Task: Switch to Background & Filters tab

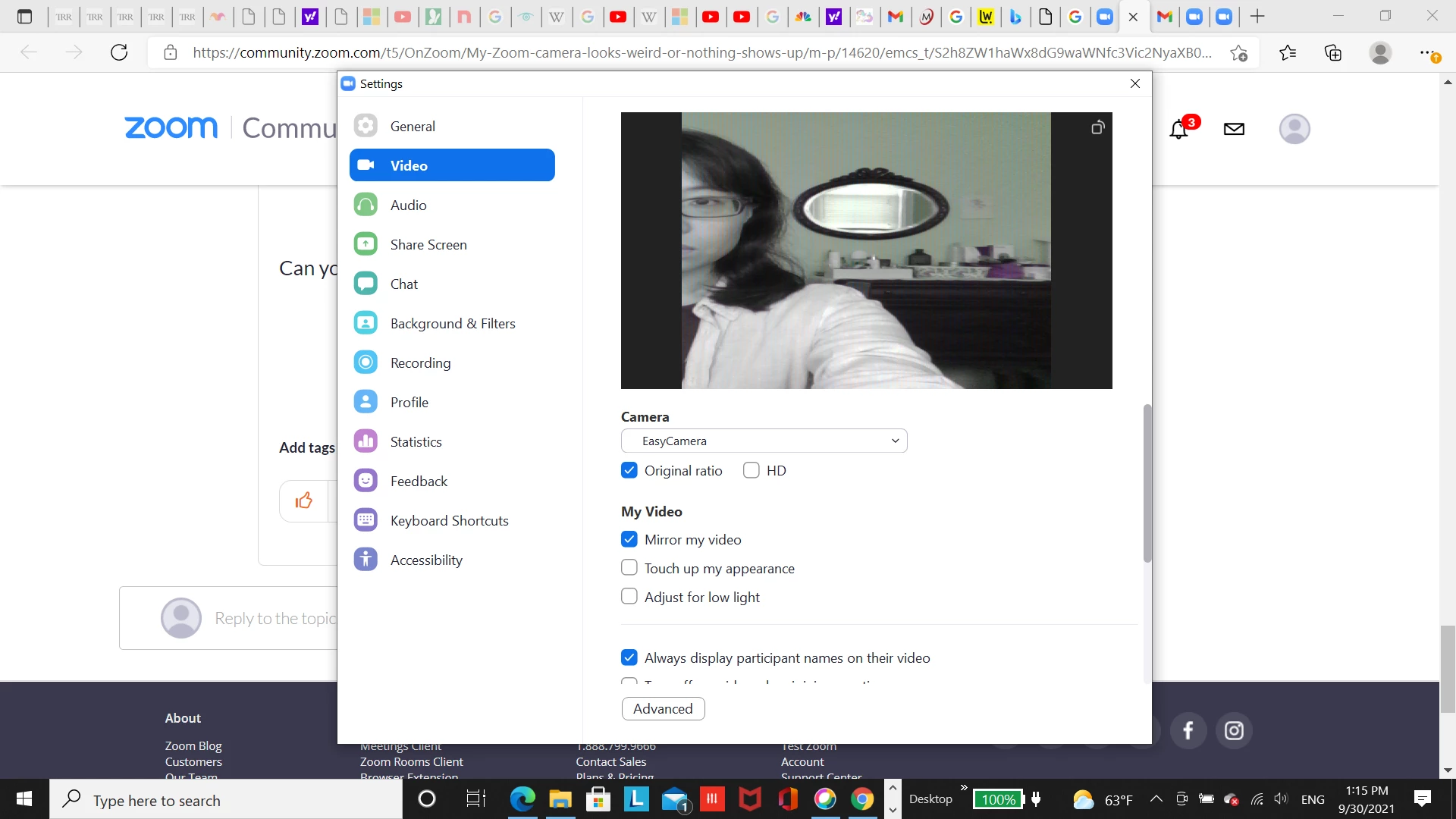Action: click(452, 324)
